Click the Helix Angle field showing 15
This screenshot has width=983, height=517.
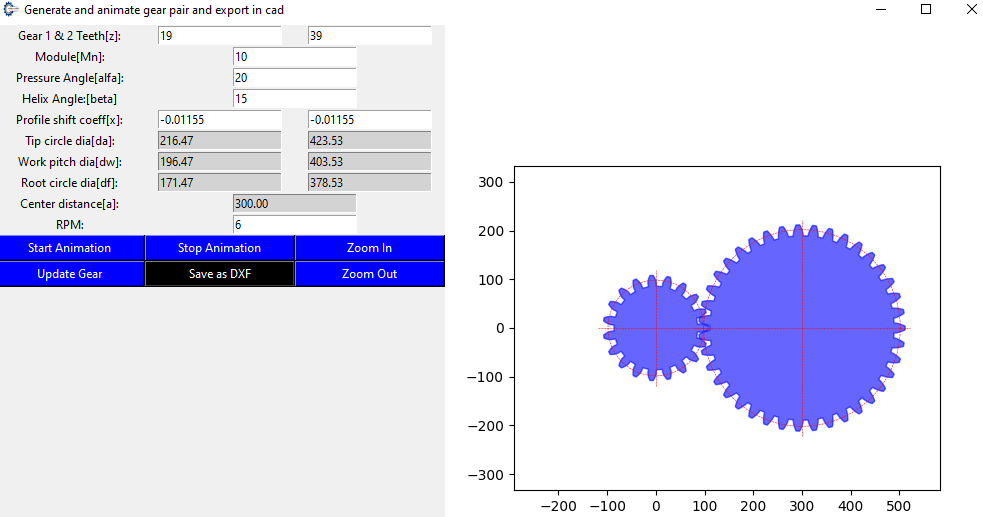tap(294, 98)
